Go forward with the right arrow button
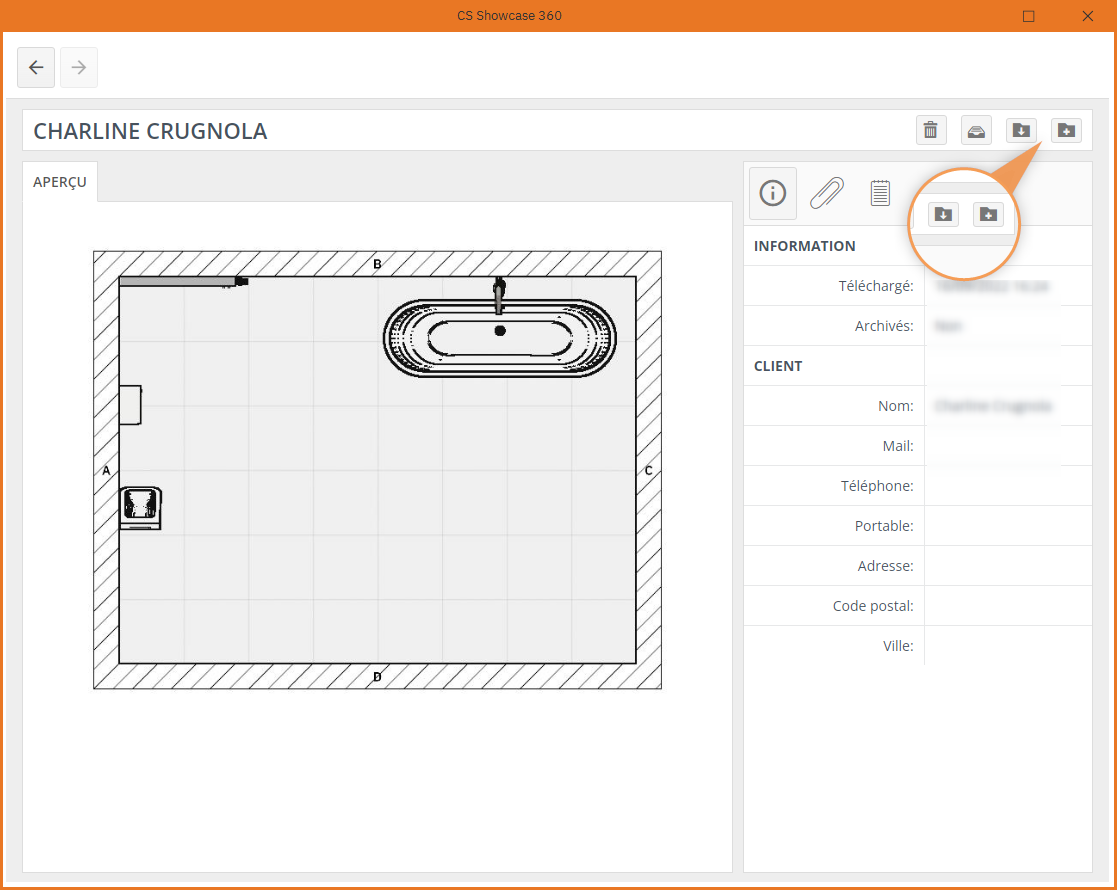This screenshot has width=1117, height=890. [x=79, y=68]
